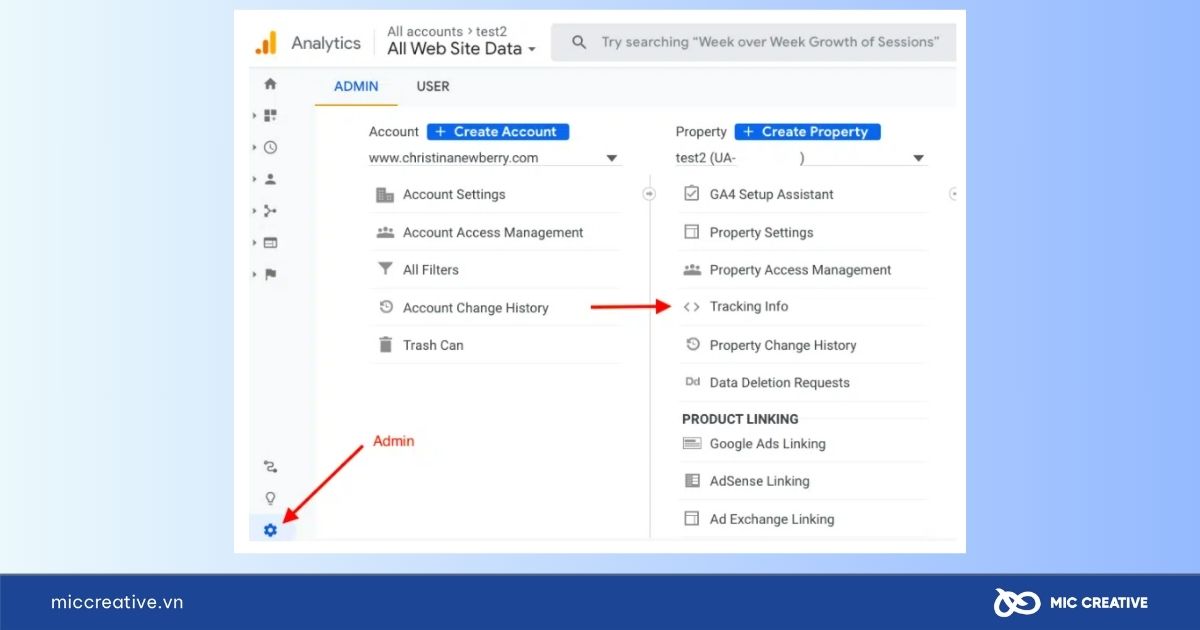Open the Realtime clock icon
Viewport: 1200px width, 630px height.
270,147
